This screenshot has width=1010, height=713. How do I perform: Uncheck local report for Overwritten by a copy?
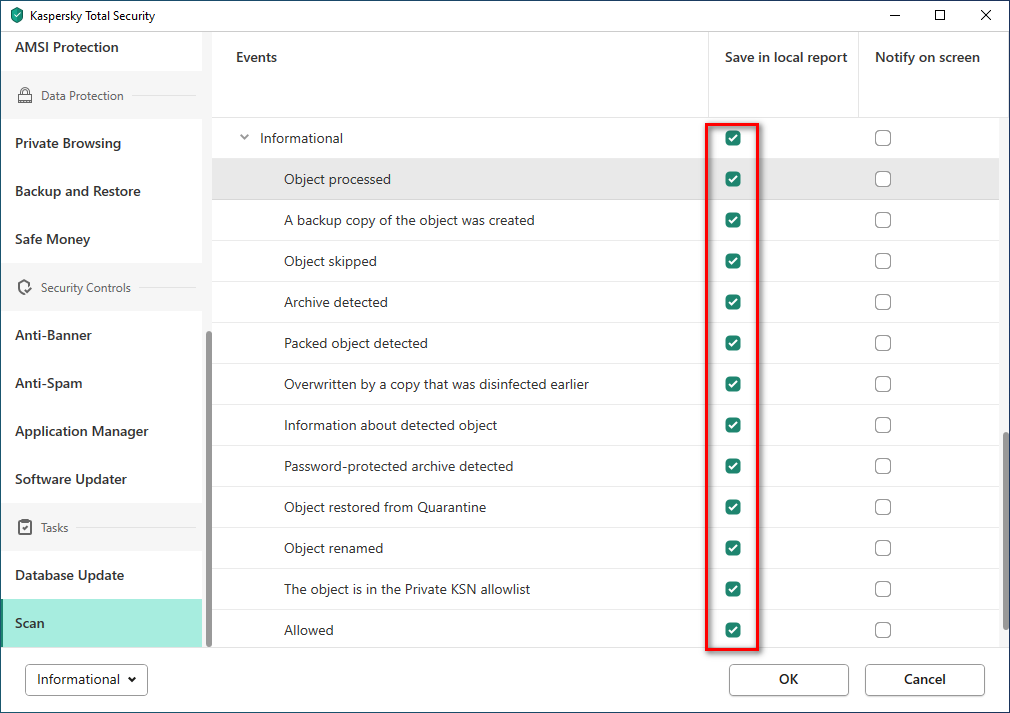[x=732, y=384]
